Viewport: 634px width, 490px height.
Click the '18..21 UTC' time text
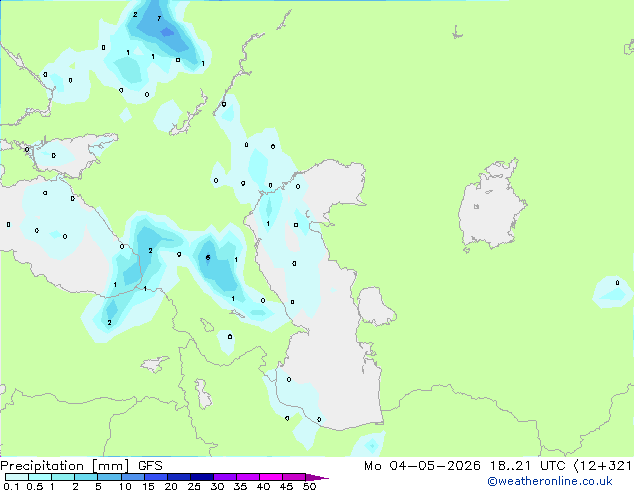tap(528, 466)
